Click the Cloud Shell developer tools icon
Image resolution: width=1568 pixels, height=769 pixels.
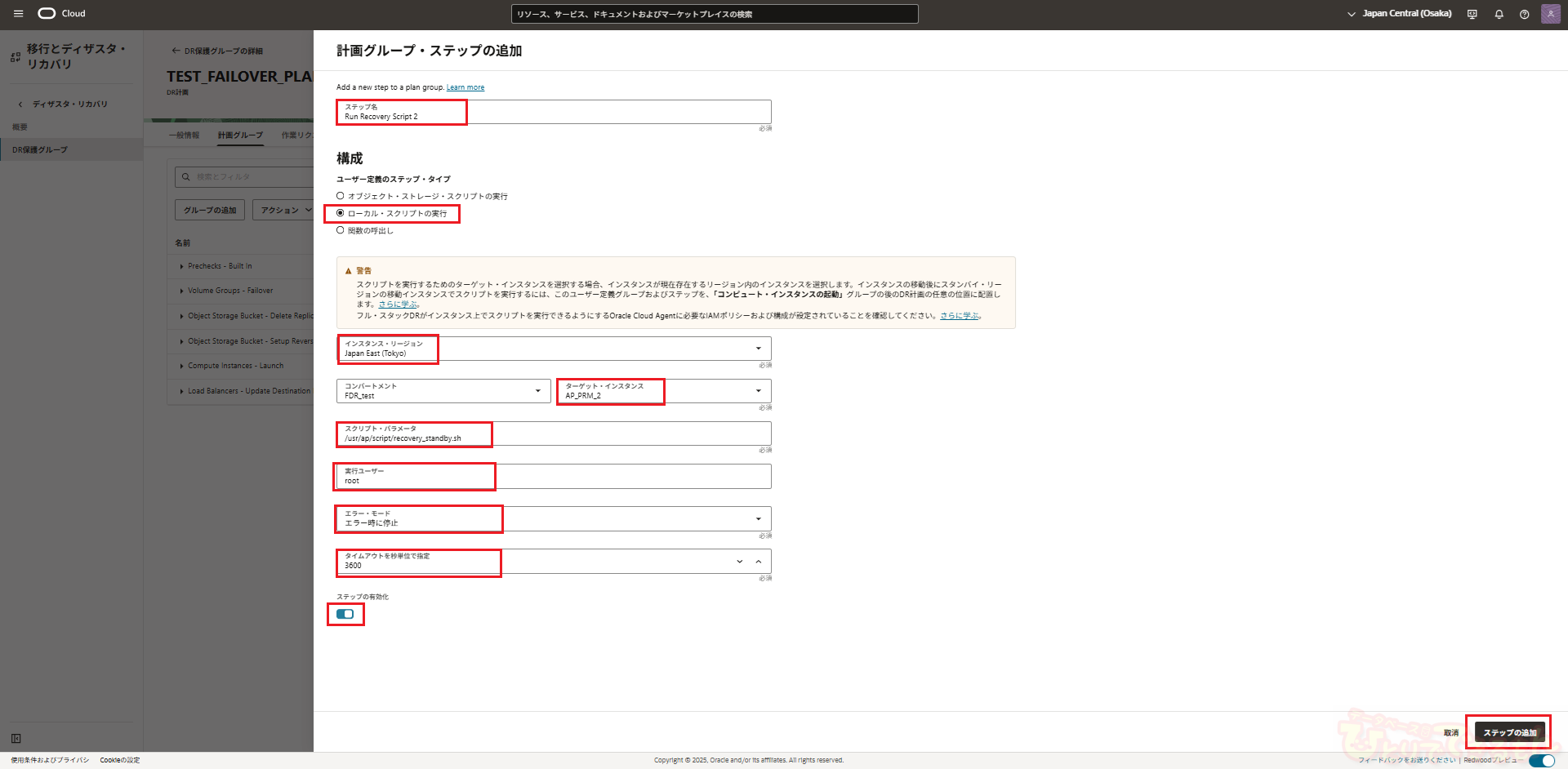pos(1472,14)
